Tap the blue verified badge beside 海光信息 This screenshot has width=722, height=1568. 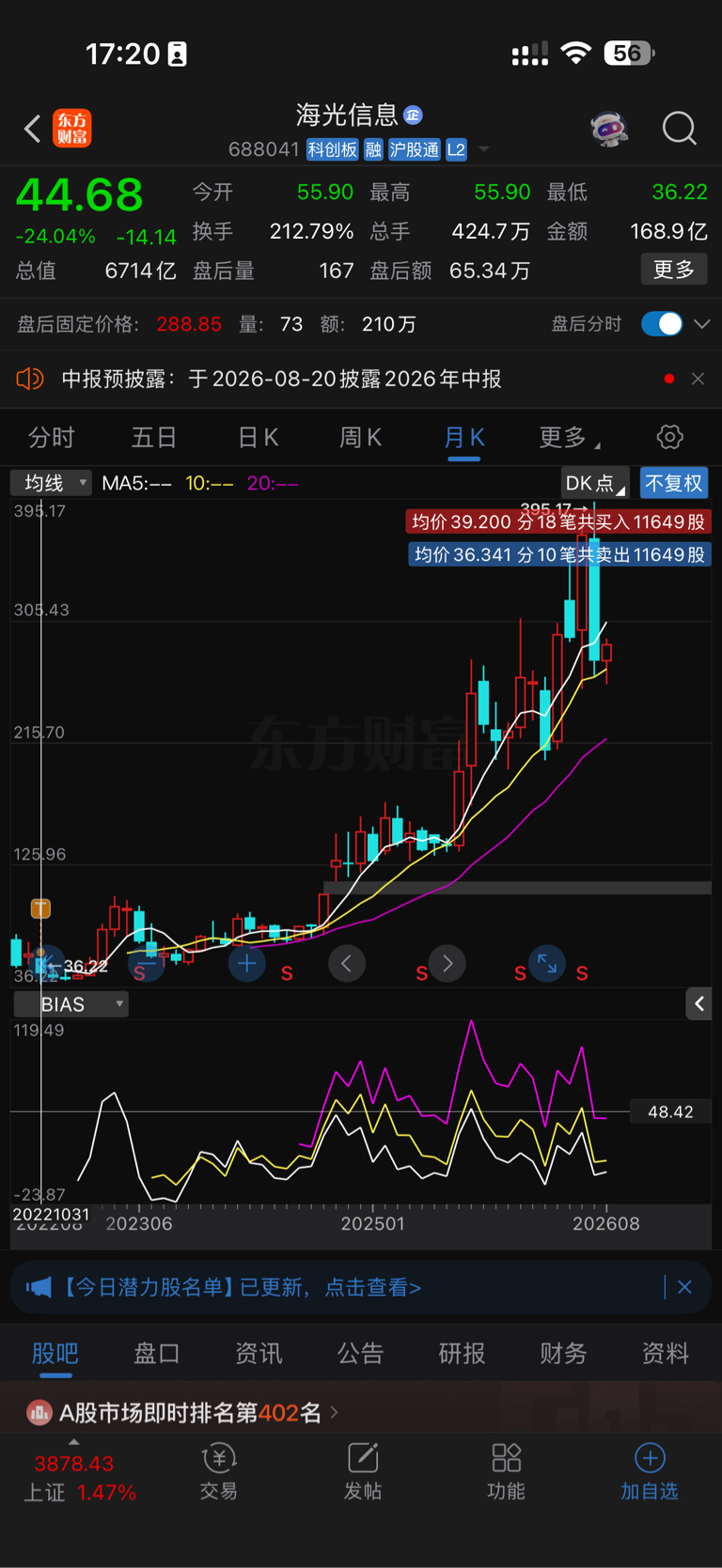click(x=413, y=115)
